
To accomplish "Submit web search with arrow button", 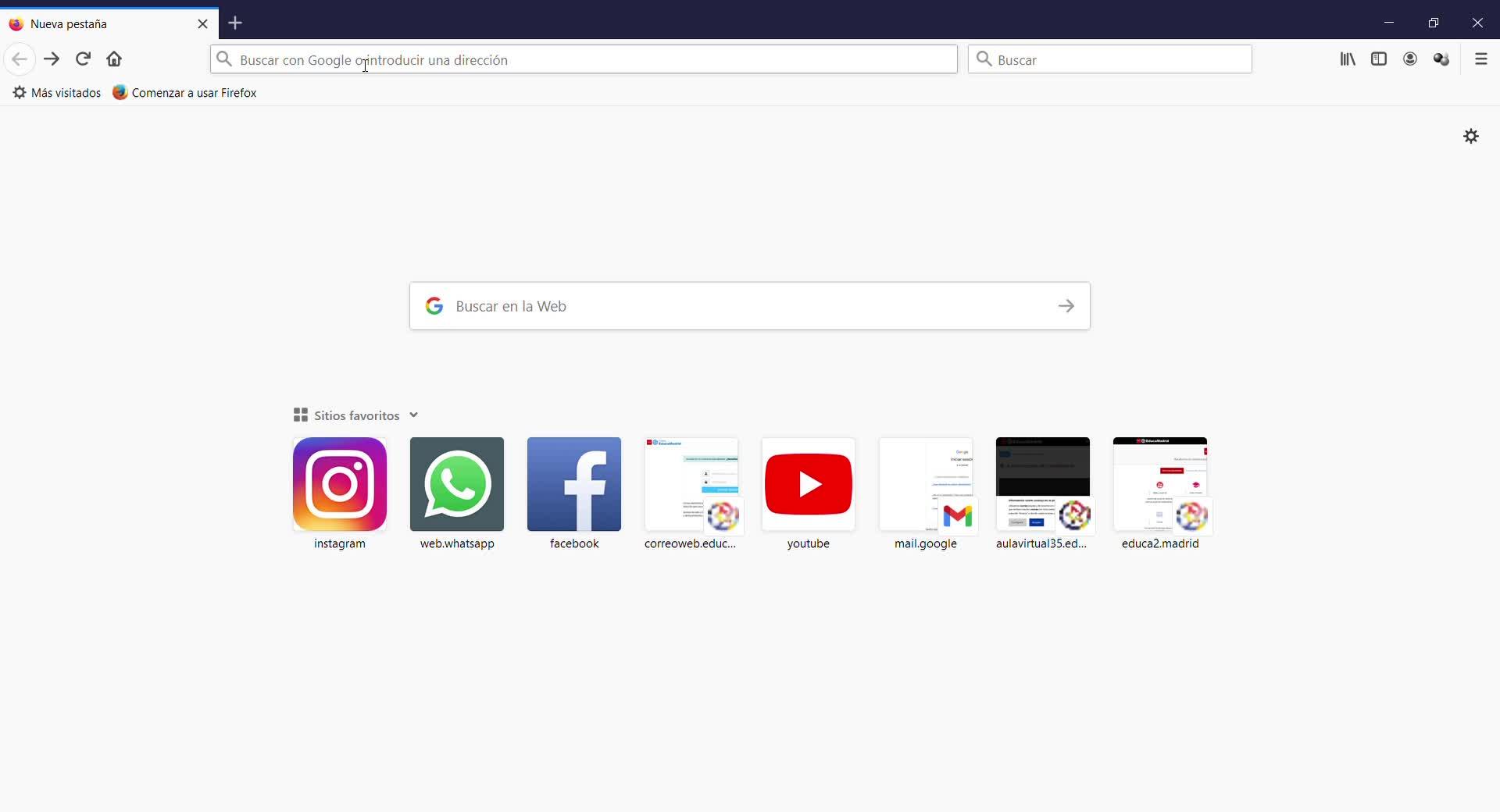I will (x=1066, y=306).
